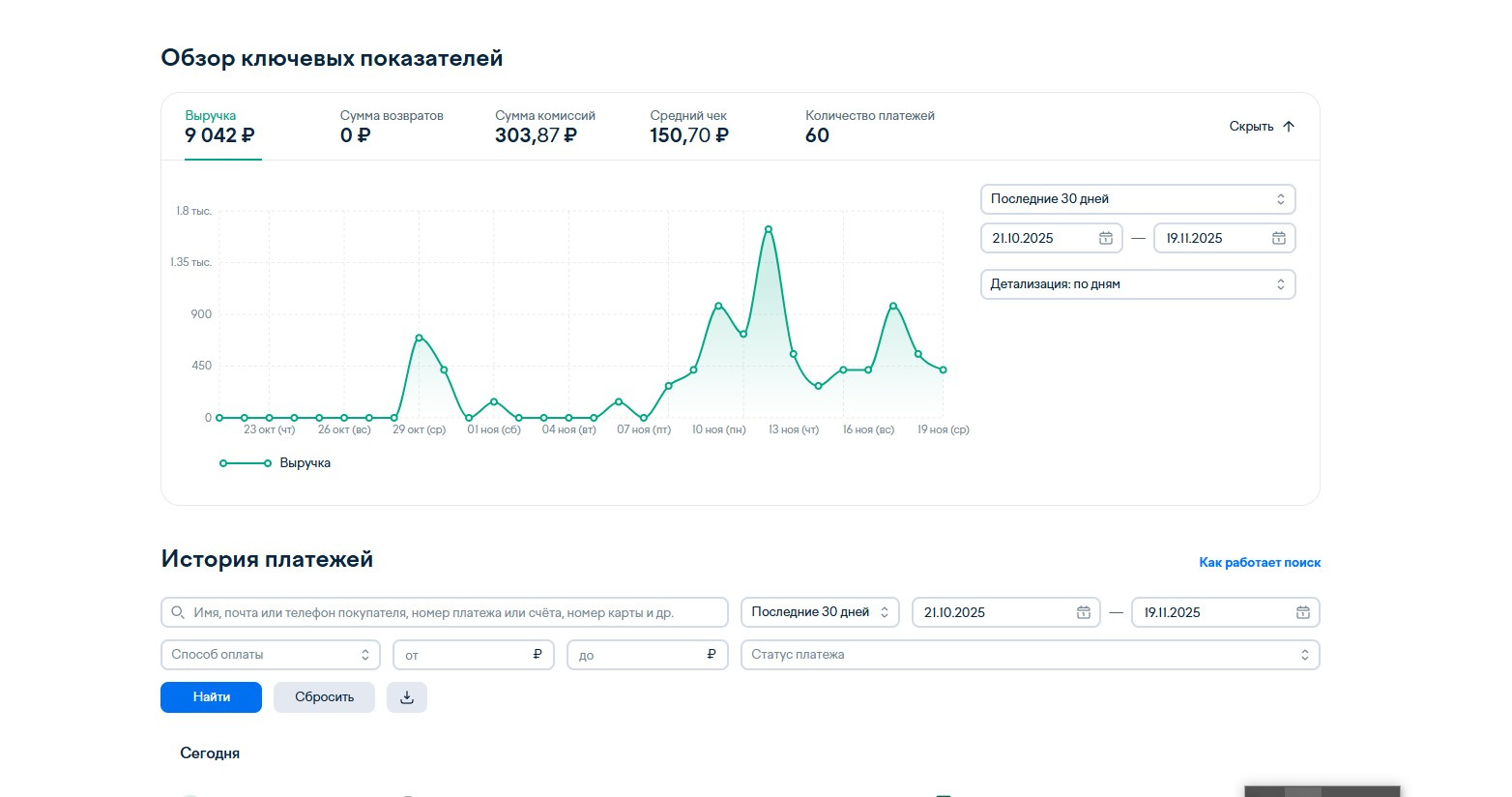Click the Найти button
The width and height of the screenshot is (1512, 797).
[x=211, y=697]
